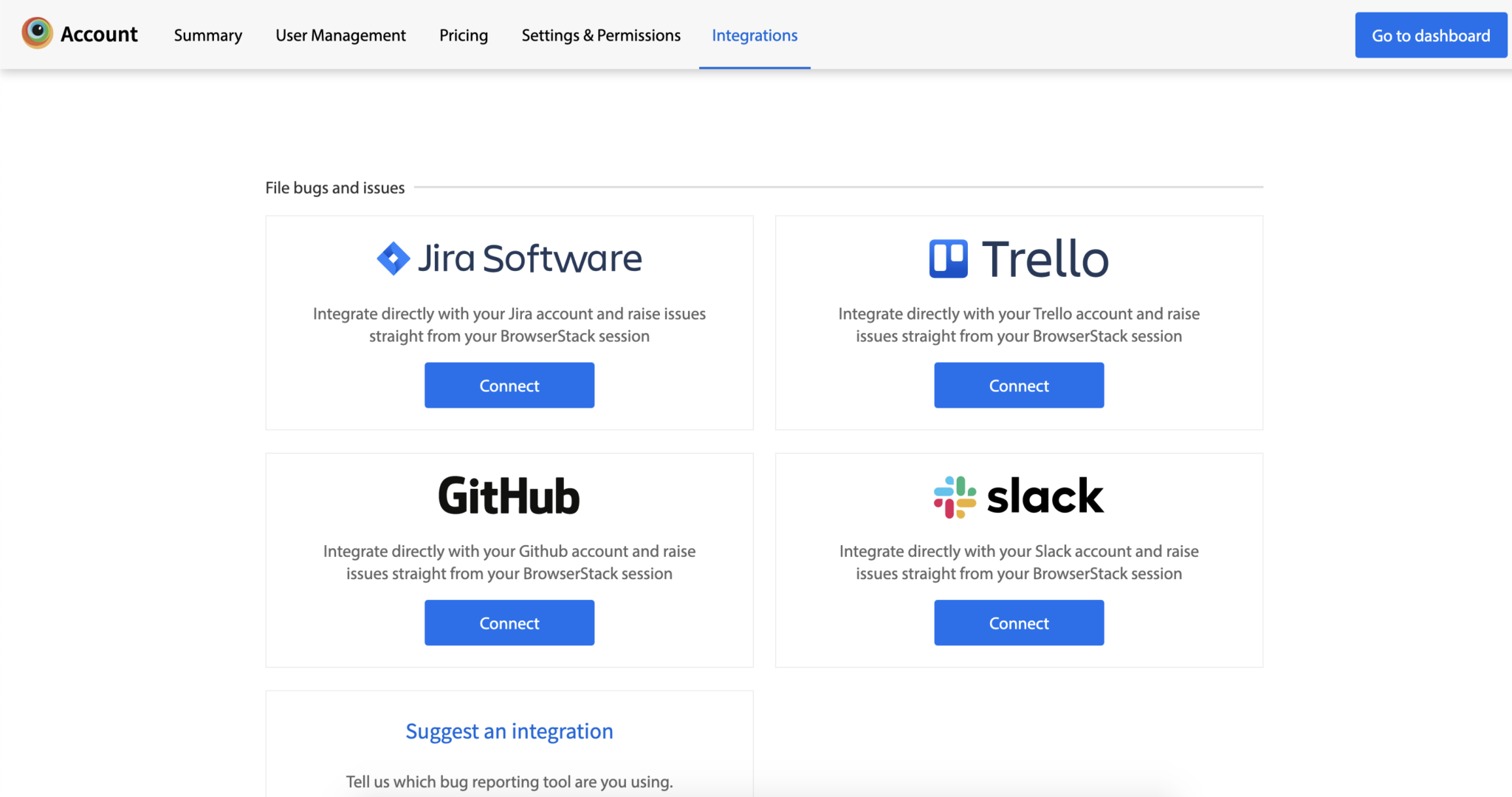Click the BrowserStack eye logo icon

pos(37,33)
